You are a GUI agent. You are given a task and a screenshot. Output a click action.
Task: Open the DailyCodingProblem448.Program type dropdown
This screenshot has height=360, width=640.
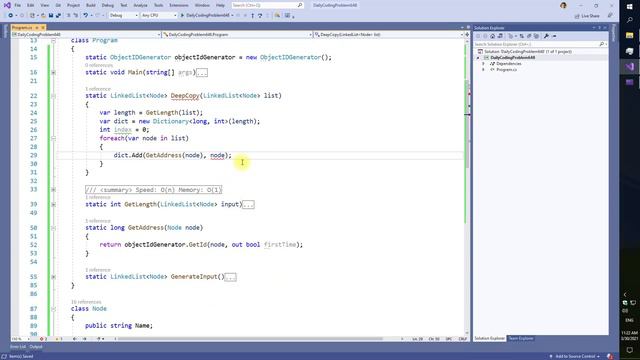pyautogui.click(x=238, y=35)
